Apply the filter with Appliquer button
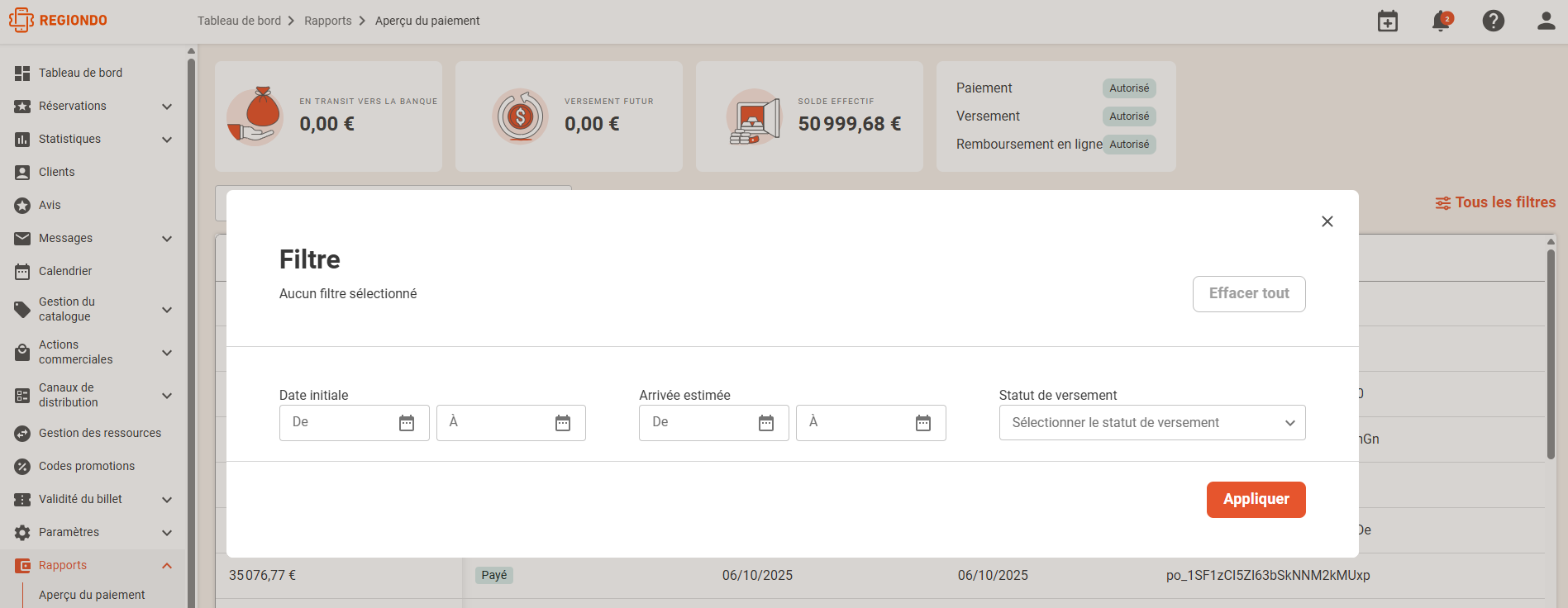 pos(1256,500)
